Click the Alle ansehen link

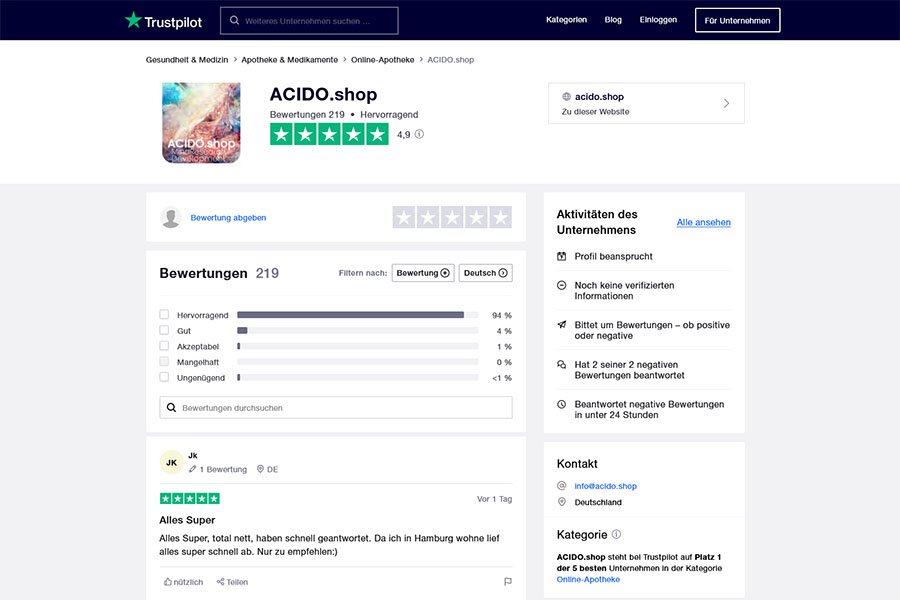[x=704, y=222]
